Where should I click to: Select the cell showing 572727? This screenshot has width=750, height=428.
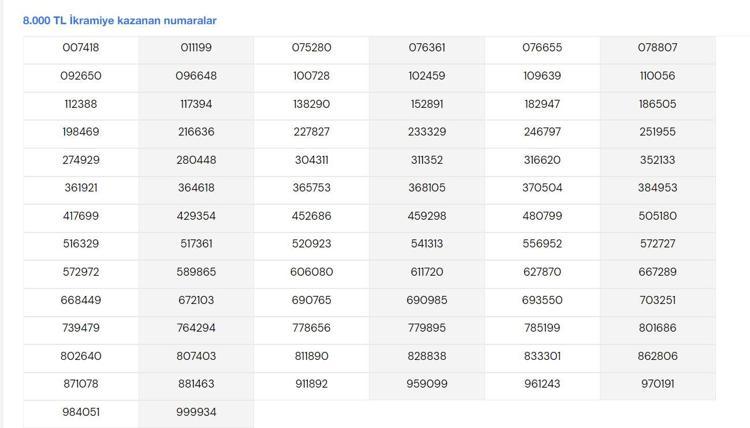click(658, 244)
